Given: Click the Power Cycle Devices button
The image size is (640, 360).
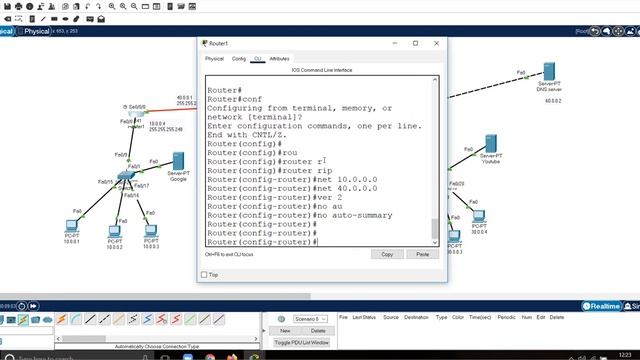Looking at the screenshot, I should click(22, 306).
